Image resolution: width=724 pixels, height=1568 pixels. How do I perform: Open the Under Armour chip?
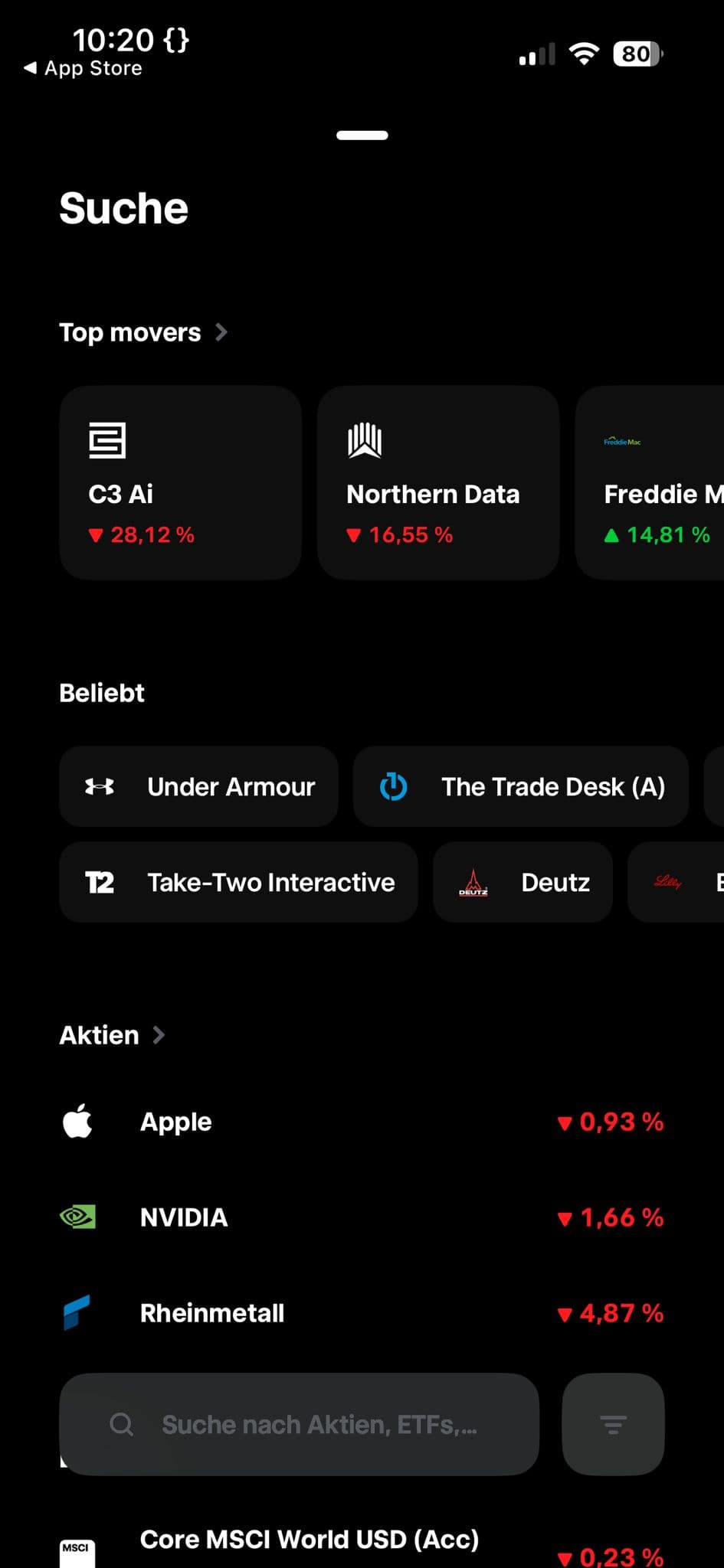point(198,786)
